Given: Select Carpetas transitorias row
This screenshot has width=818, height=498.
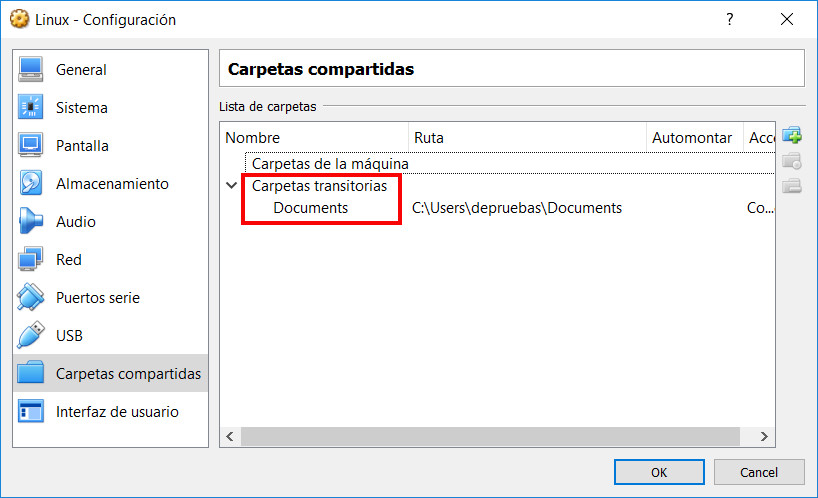Looking at the screenshot, I should pos(319,186).
